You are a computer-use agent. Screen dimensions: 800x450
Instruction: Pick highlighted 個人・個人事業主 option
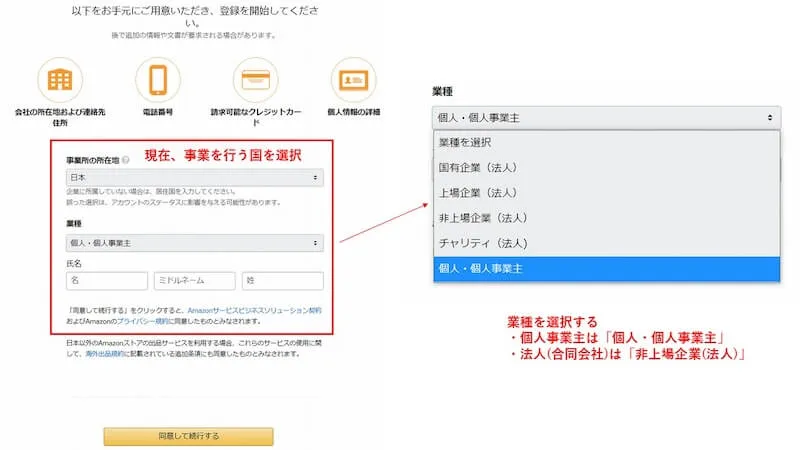(x=606, y=268)
